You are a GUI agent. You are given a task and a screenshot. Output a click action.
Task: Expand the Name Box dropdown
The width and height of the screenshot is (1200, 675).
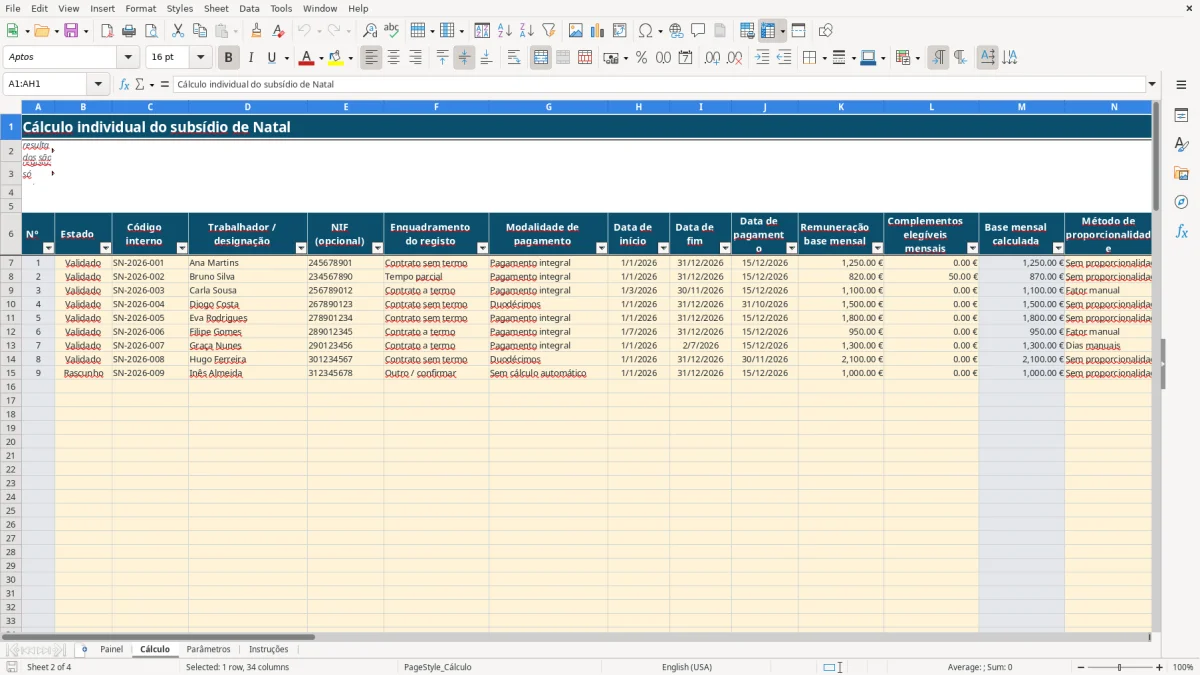98,84
